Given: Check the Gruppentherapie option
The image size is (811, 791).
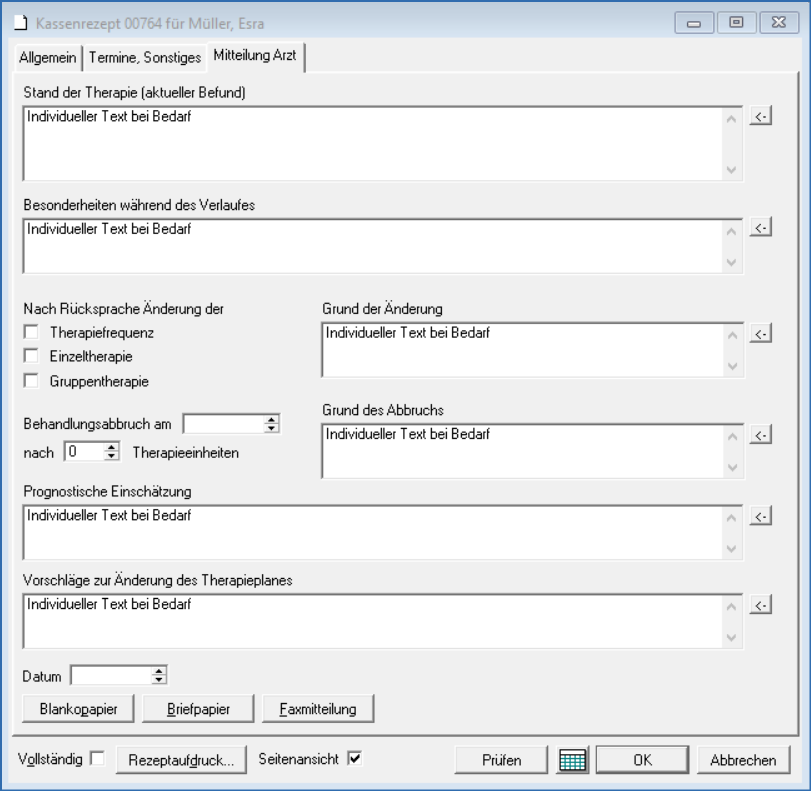Looking at the screenshot, I should tap(31, 380).
